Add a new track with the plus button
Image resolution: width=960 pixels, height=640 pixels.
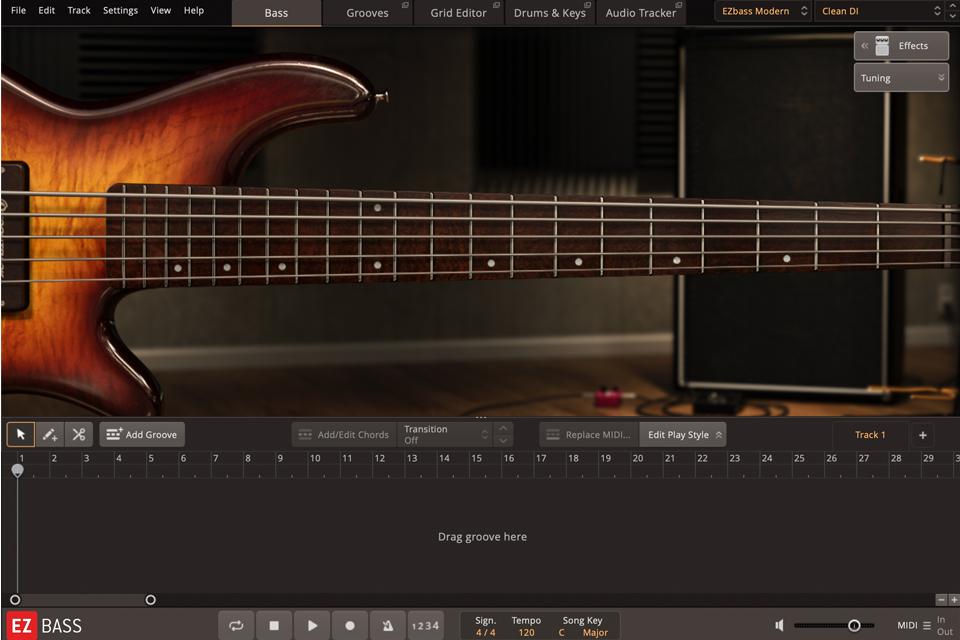pos(922,434)
